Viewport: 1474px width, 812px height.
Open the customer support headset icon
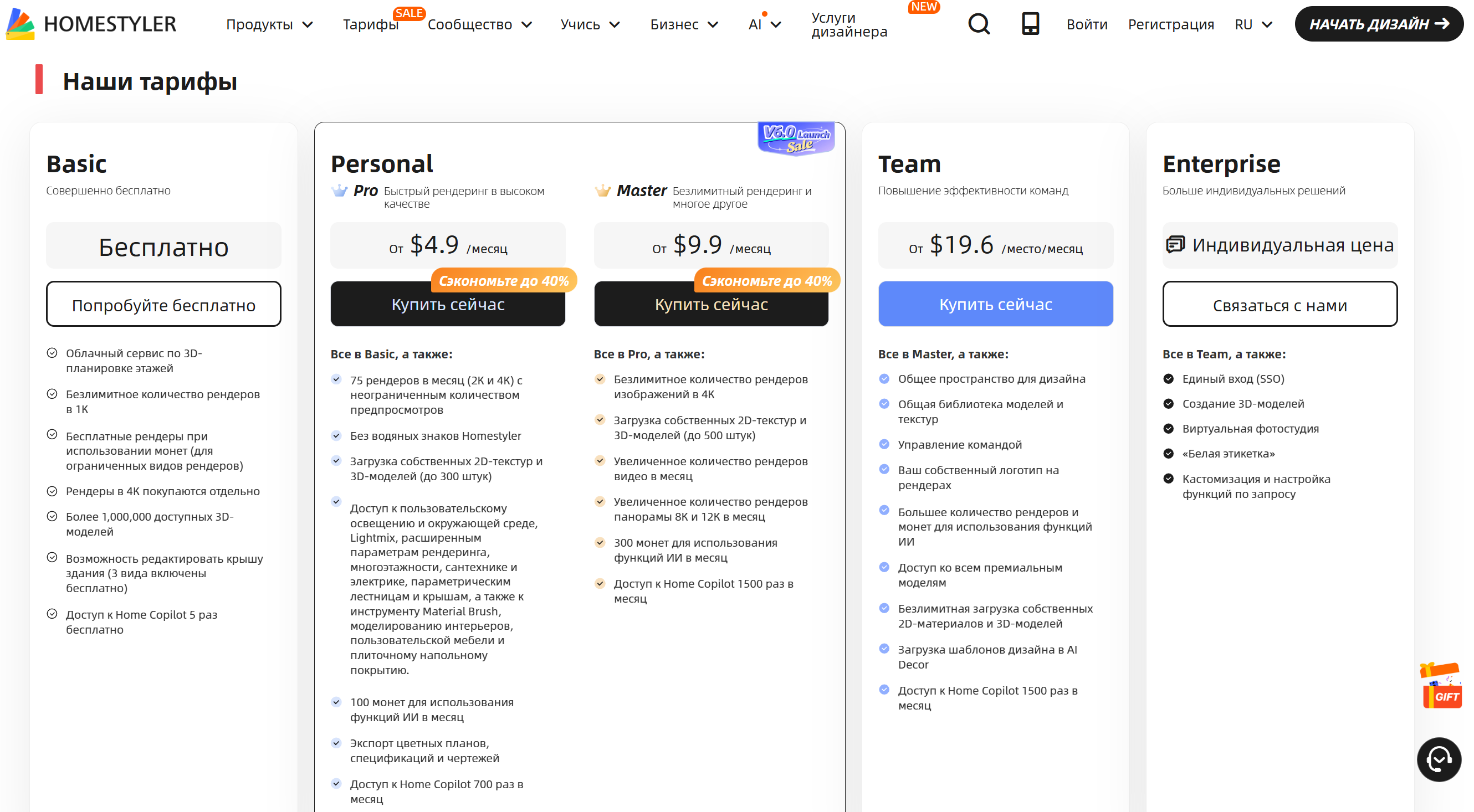point(1439,759)
